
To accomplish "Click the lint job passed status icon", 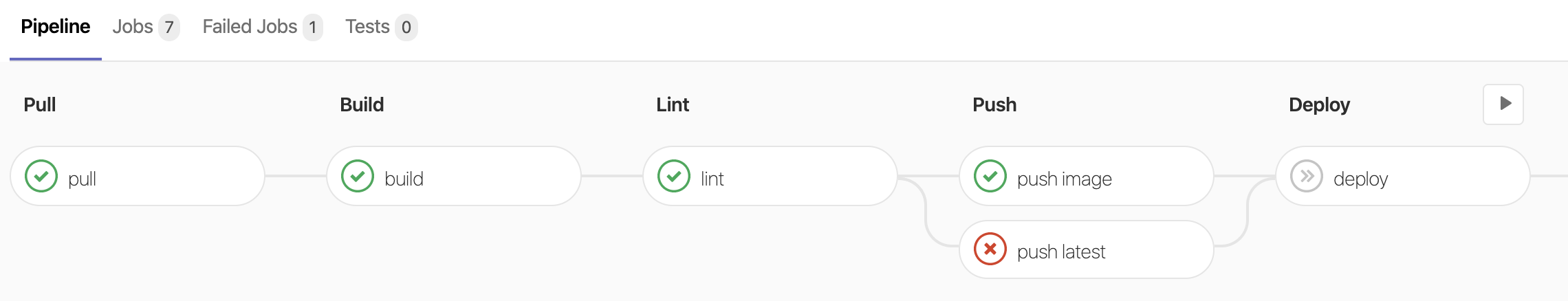I will pos(674,176).
